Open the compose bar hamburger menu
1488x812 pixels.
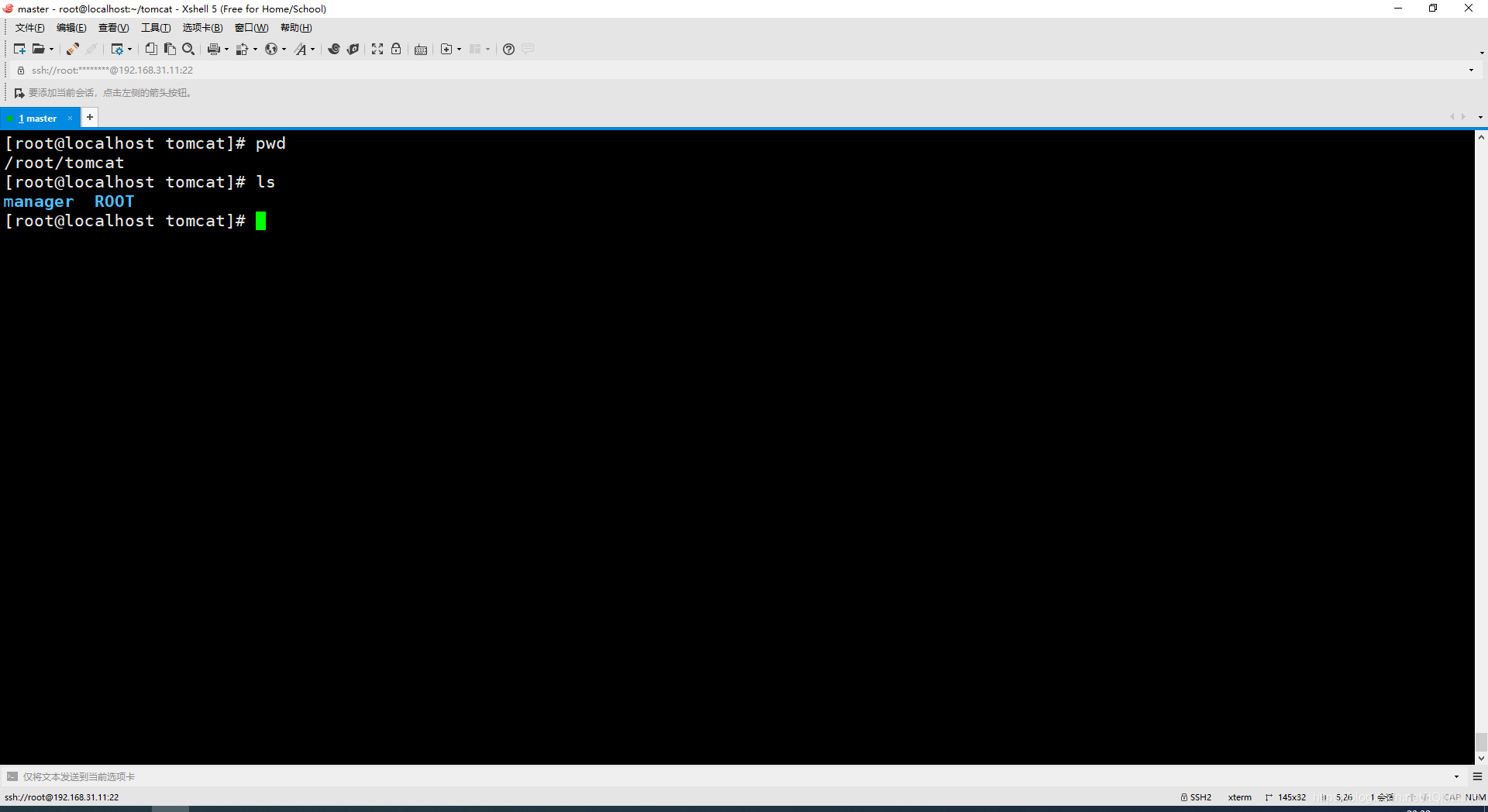(x=1477, y=776)
